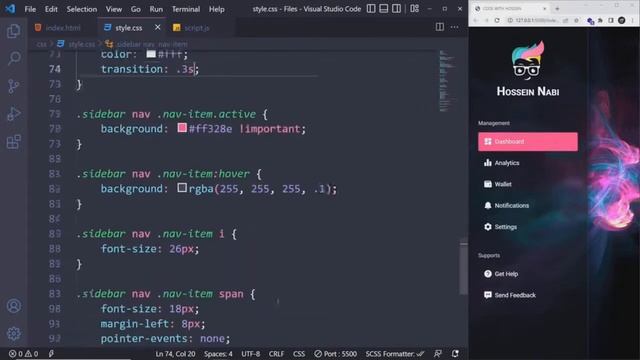Open a new browser tab
The width and height of the screenshot is (640, 360).
coord(557,8)
